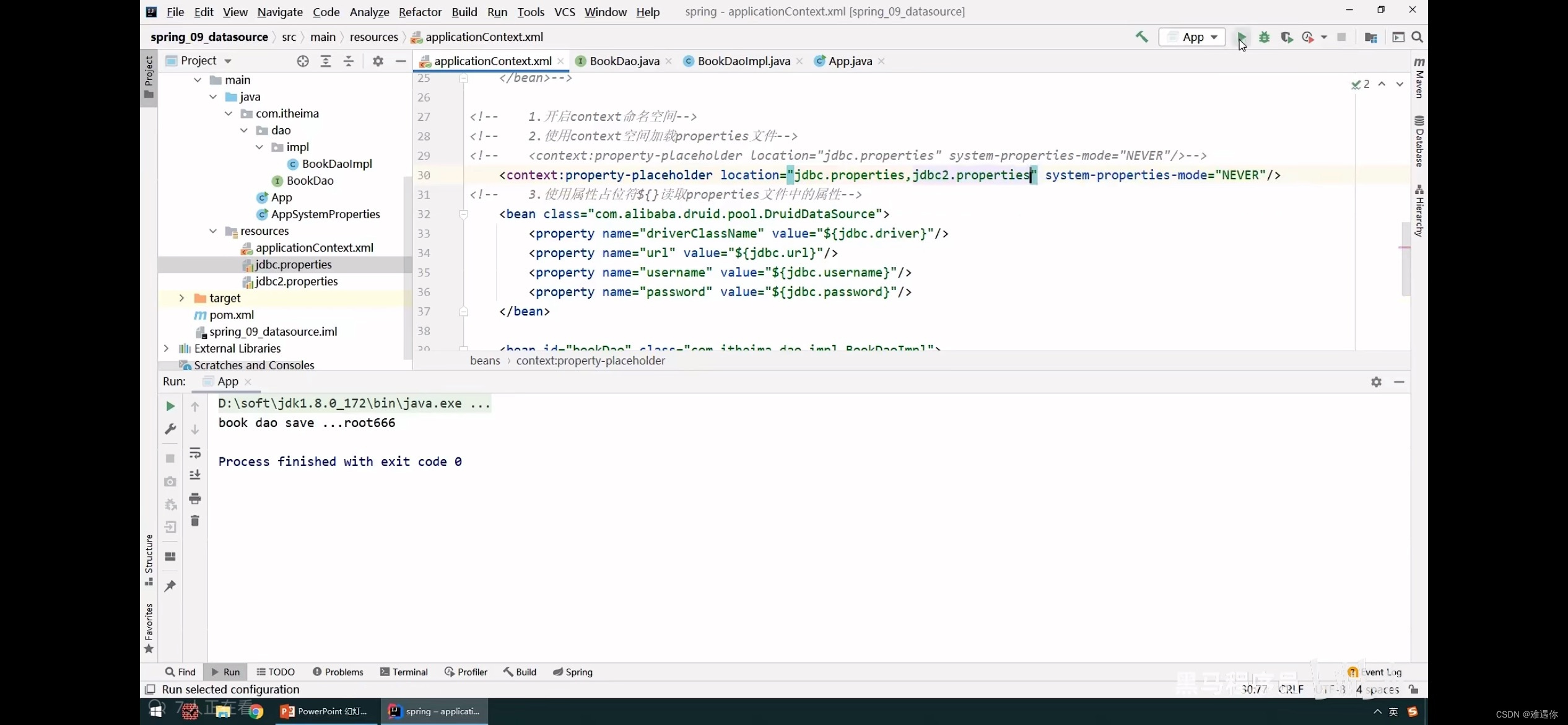Run the App configuration with green arrow
This screenshot has height=725, width=1568.
[x=1241, y=37]
